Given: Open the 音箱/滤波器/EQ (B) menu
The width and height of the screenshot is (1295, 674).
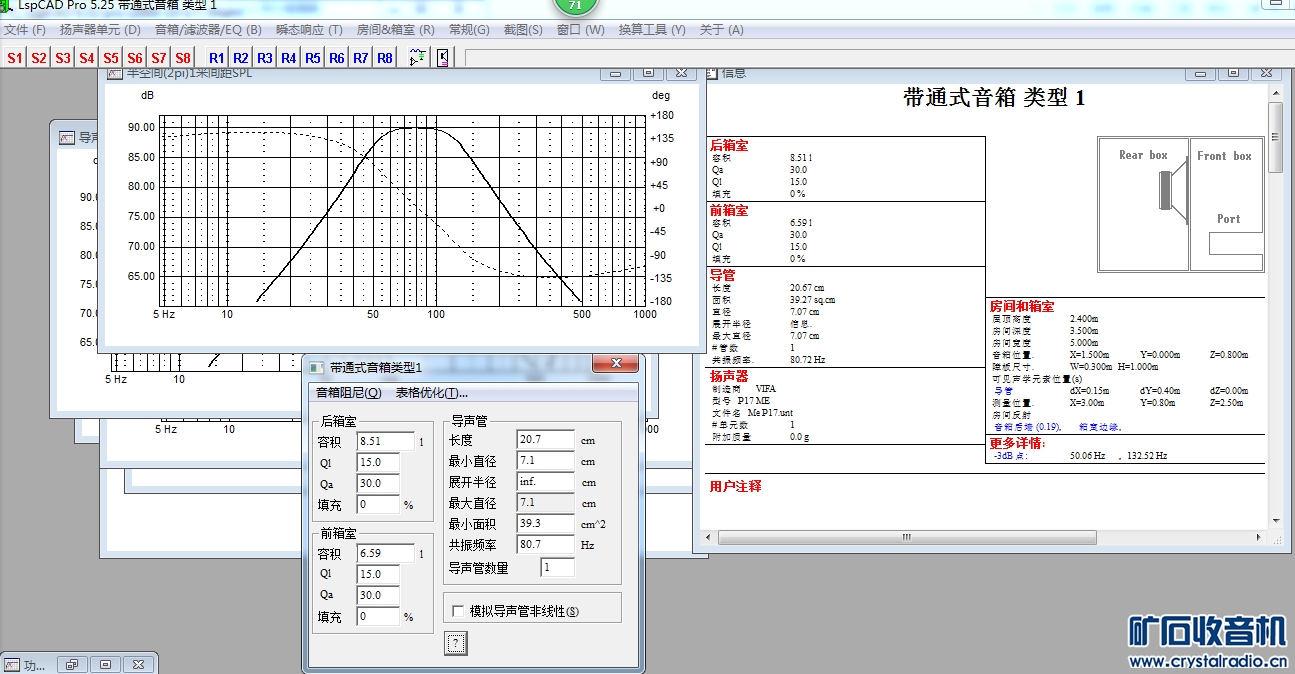Looking at the screenshot, I should [x=208, y=30].
